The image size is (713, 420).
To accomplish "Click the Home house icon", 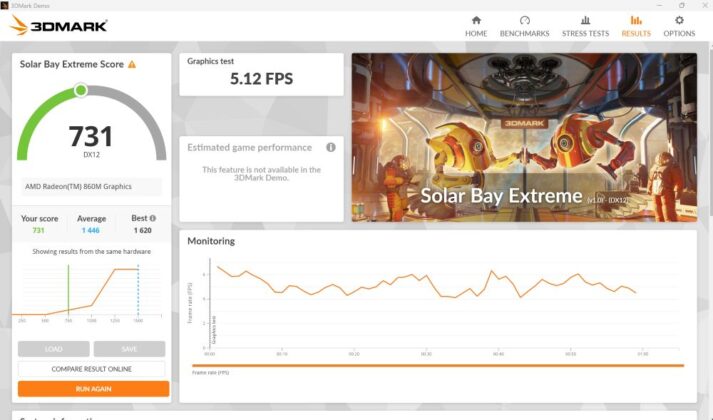I will point(476,20).
